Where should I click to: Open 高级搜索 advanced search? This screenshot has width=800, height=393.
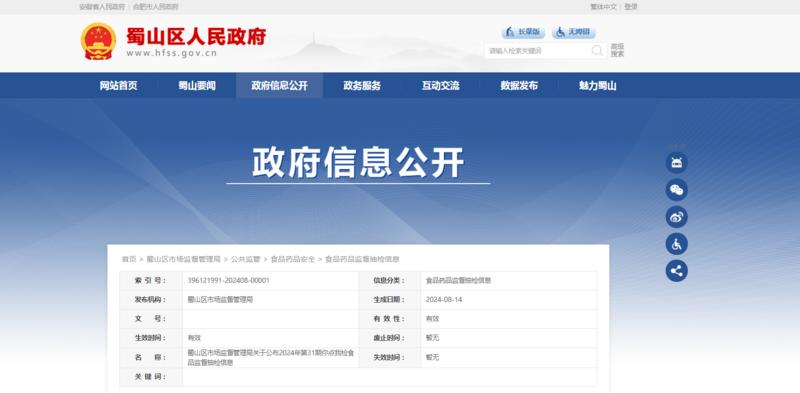(617, 50)
